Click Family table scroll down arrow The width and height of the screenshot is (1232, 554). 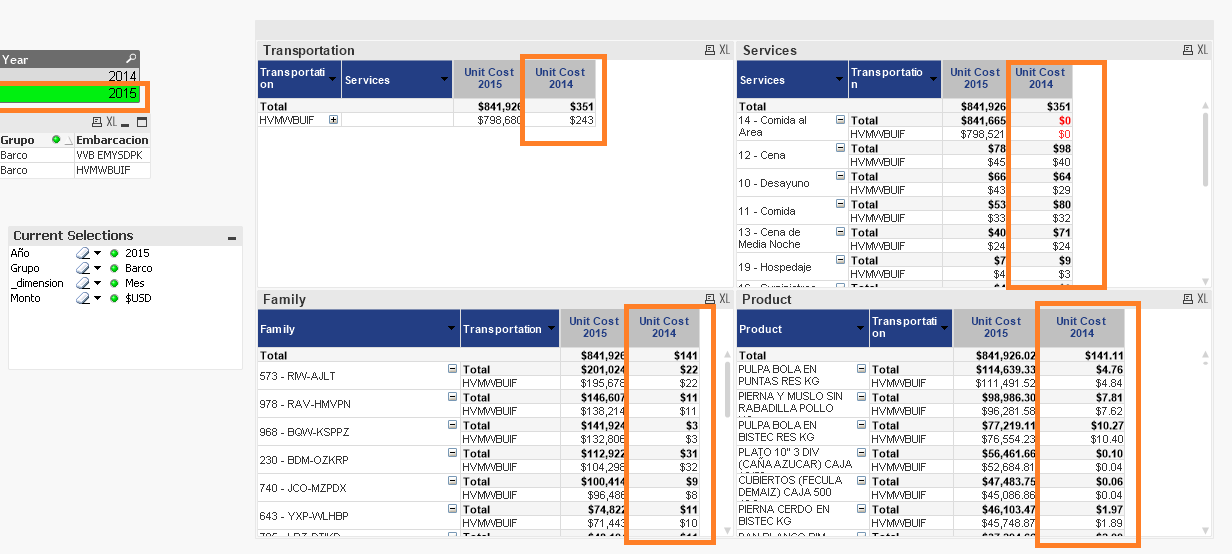(x=727, y=531)
